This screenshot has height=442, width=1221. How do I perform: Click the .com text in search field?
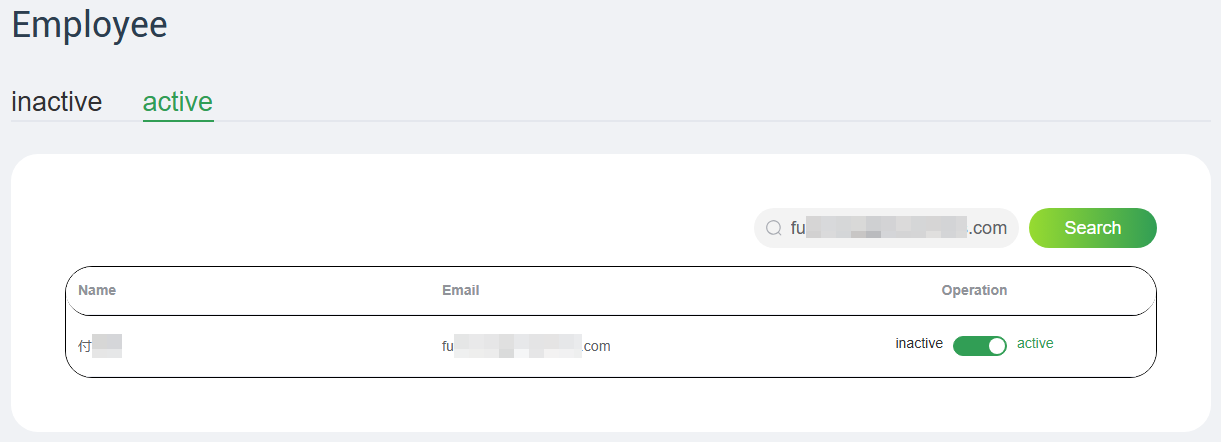[988, 228]
